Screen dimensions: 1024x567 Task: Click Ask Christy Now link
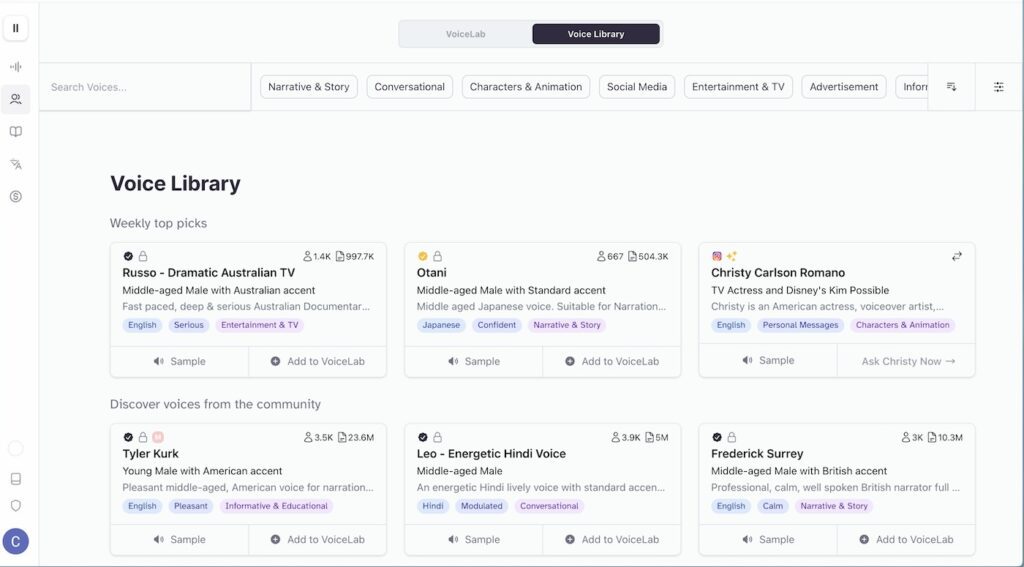pos(907,361)
